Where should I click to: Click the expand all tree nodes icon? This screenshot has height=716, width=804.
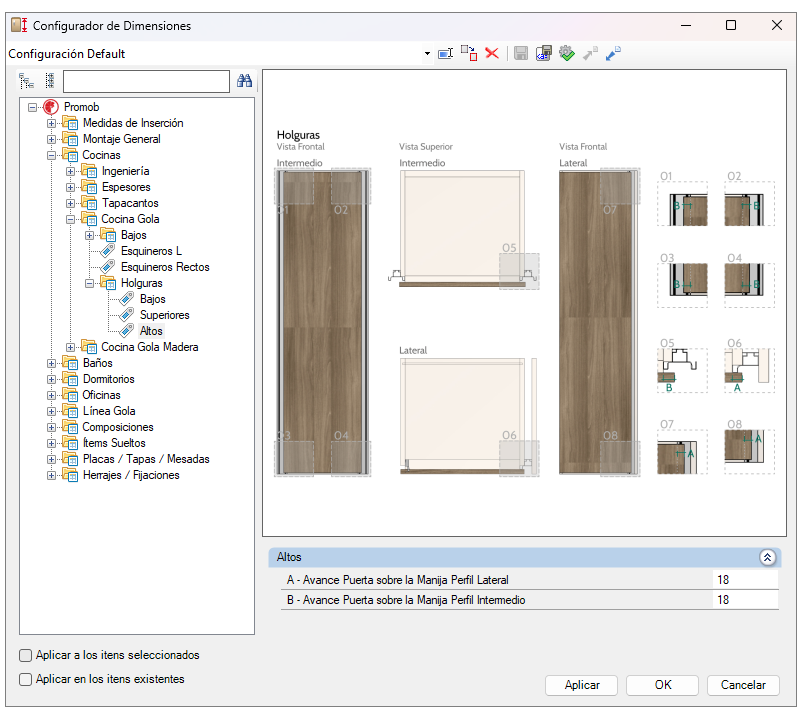[x=27, y=81]
